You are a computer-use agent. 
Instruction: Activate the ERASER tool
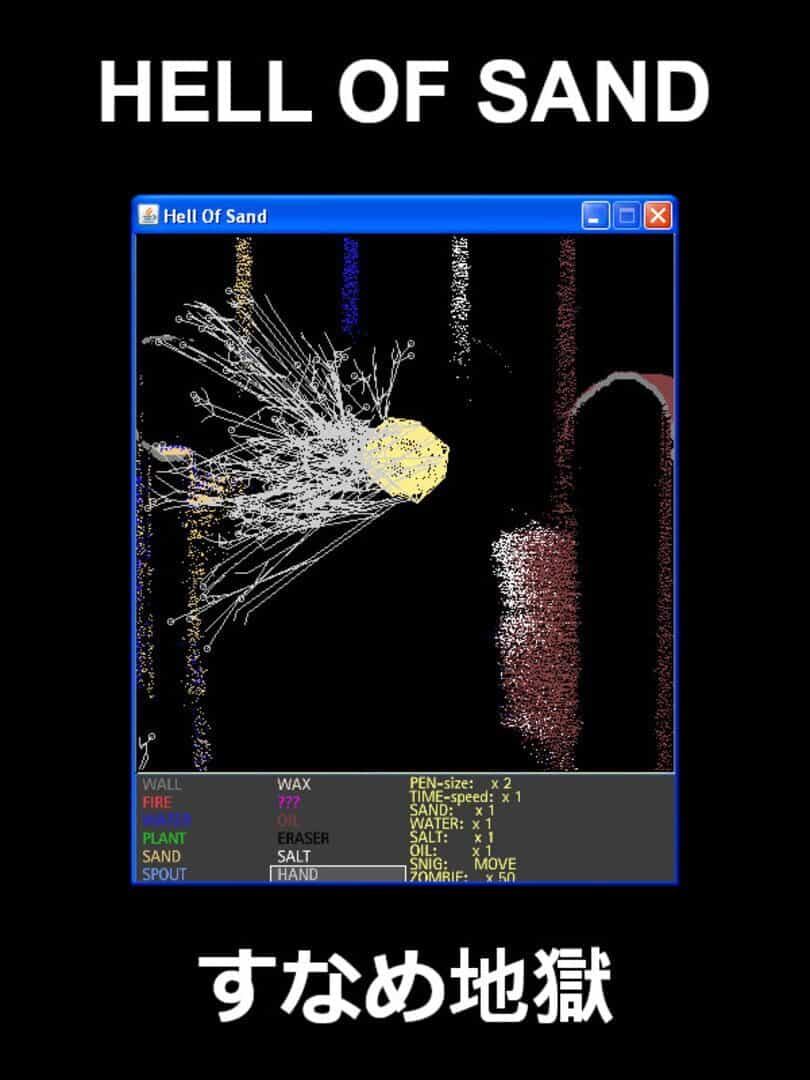tap(303, 838)
